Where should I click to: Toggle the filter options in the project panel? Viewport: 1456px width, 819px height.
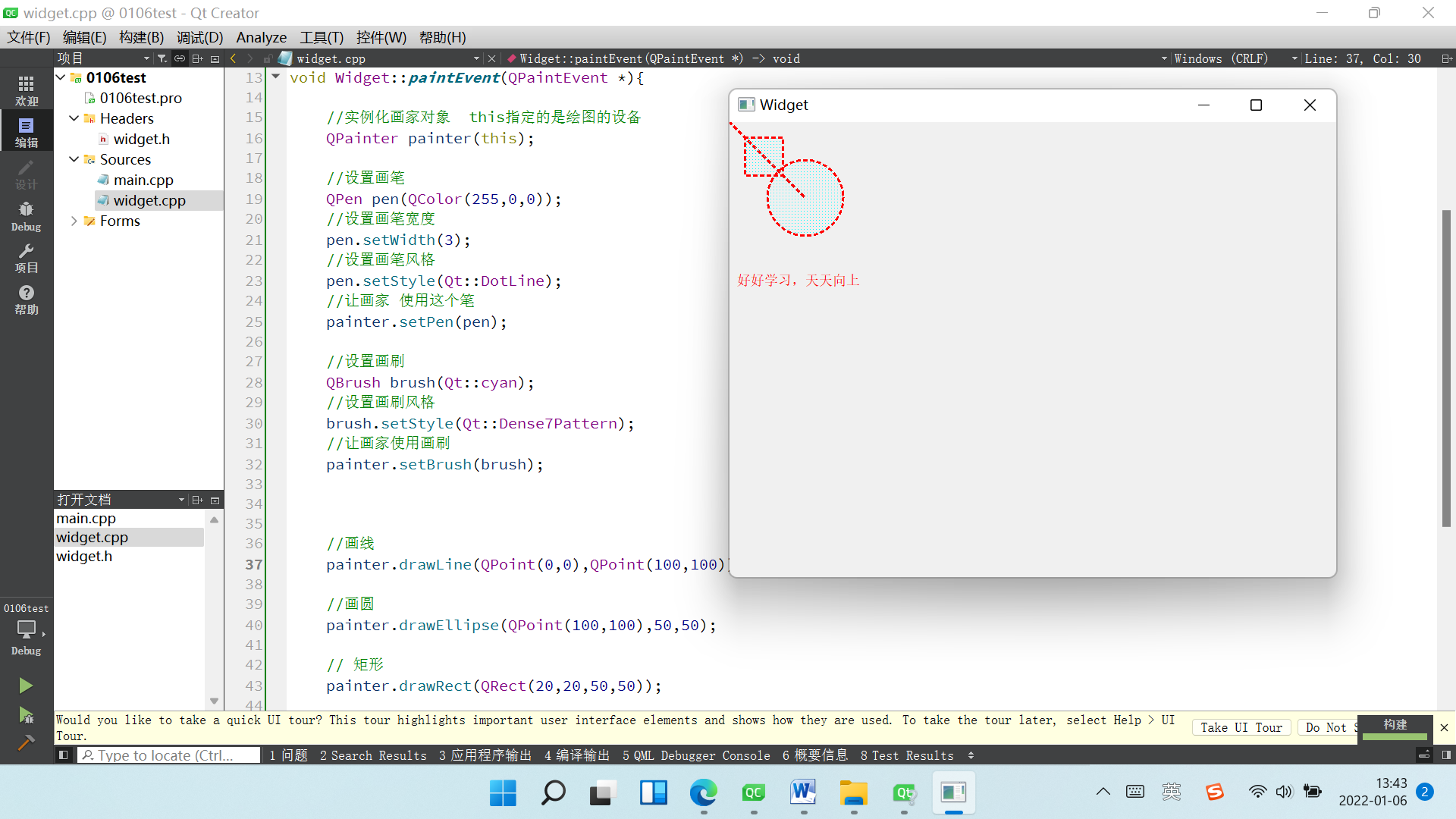tap(162, 58)
